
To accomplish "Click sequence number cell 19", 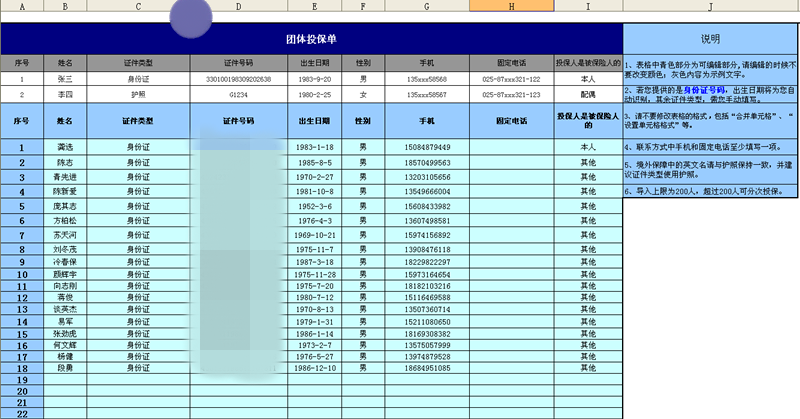I will 22,380.
